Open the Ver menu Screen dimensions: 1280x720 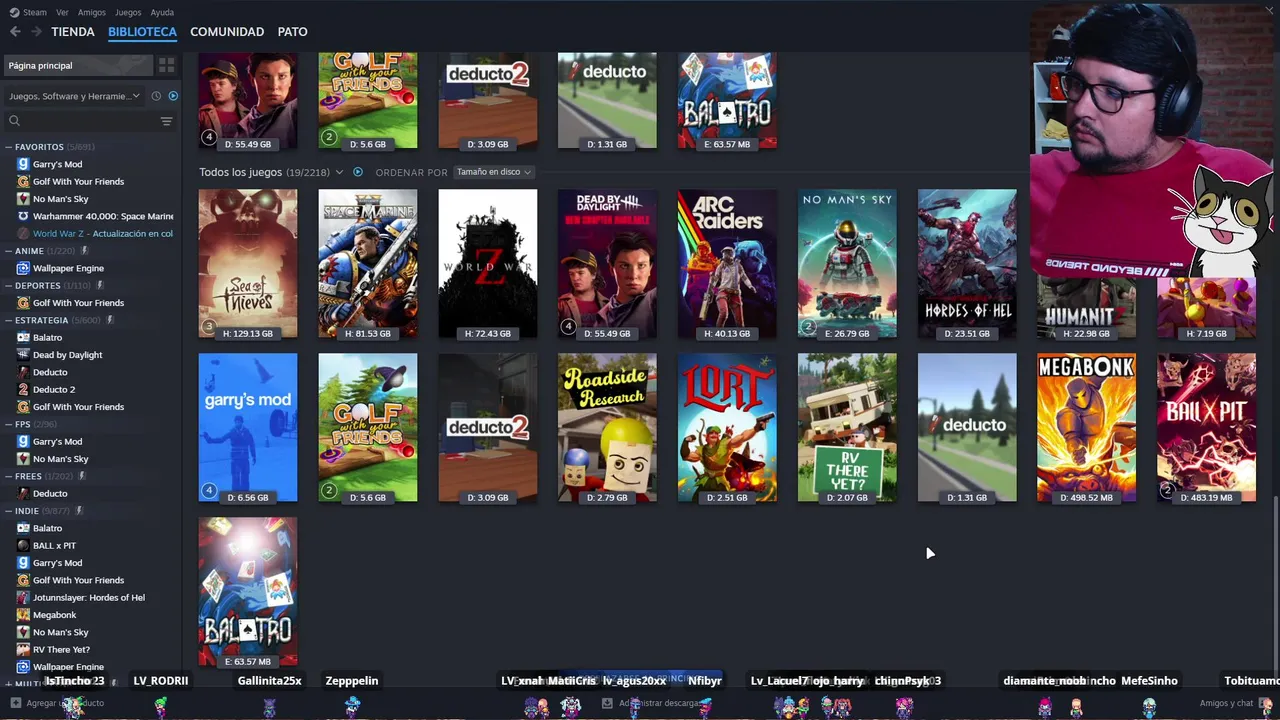62,13
